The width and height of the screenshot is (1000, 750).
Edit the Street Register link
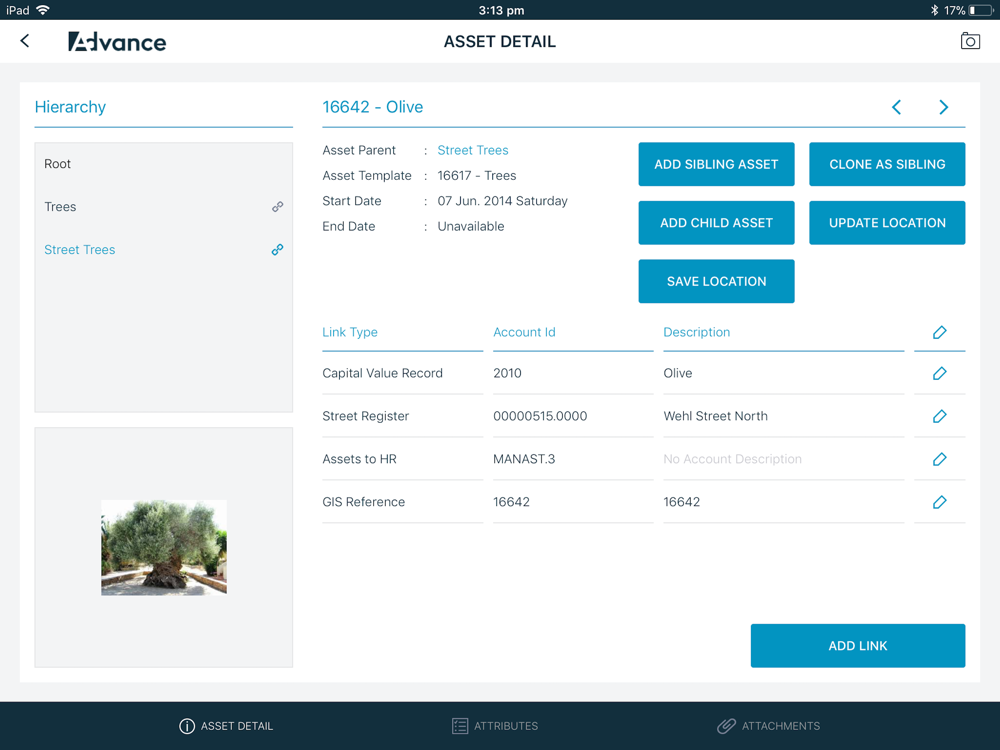[939, 416]
